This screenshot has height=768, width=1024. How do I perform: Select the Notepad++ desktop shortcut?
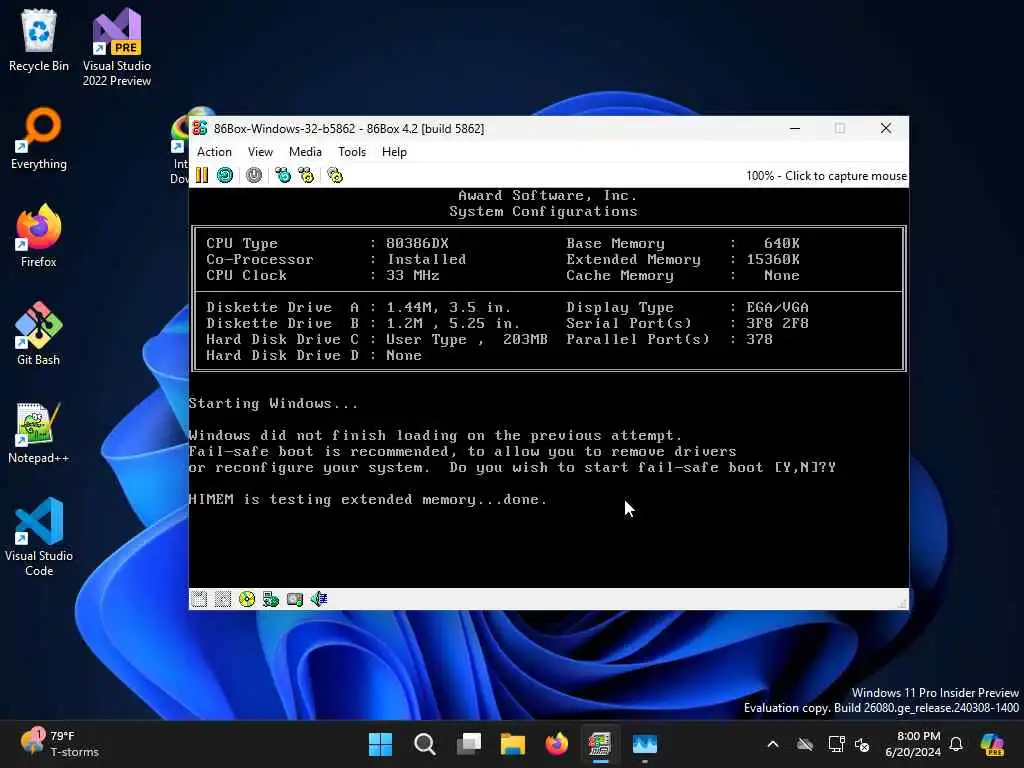pos(39,432)
